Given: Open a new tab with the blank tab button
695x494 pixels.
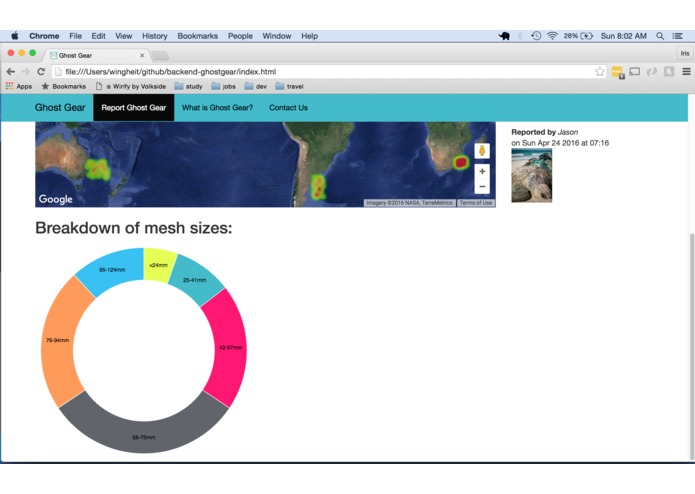Looking at the screenshot, I should (x=160, y=55).
